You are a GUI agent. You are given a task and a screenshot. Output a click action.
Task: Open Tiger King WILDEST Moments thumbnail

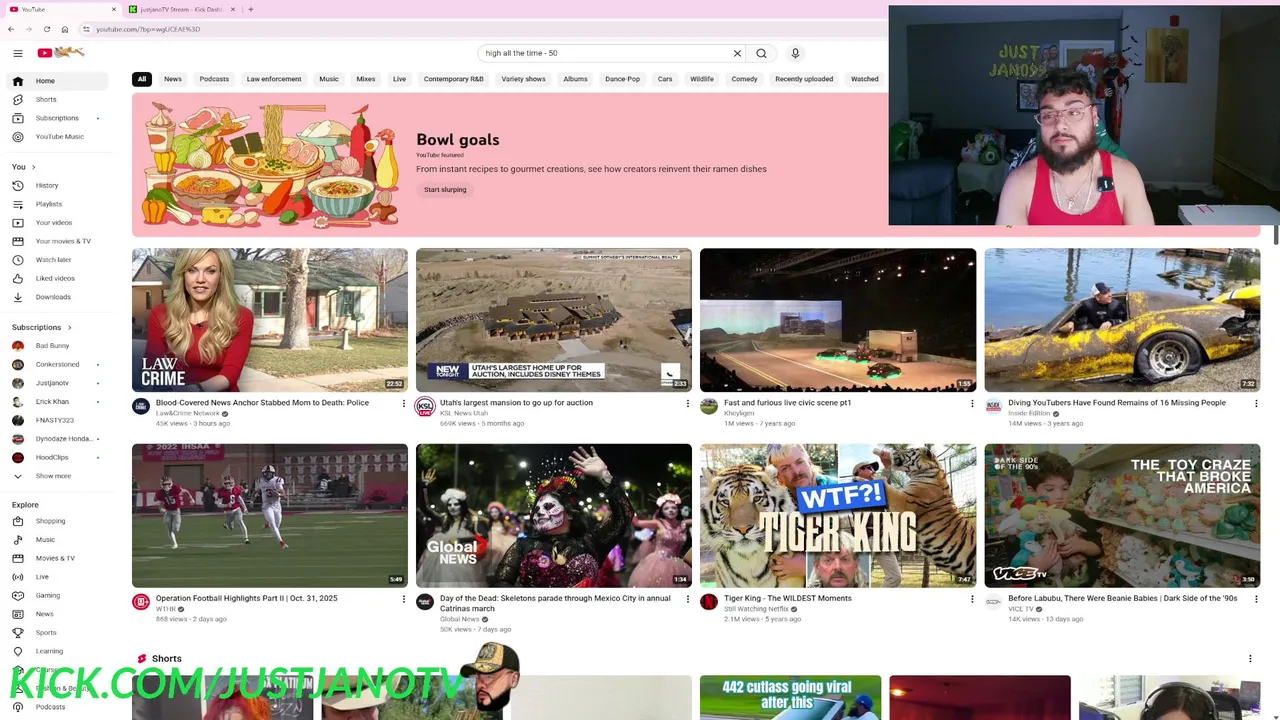[838, 515]
